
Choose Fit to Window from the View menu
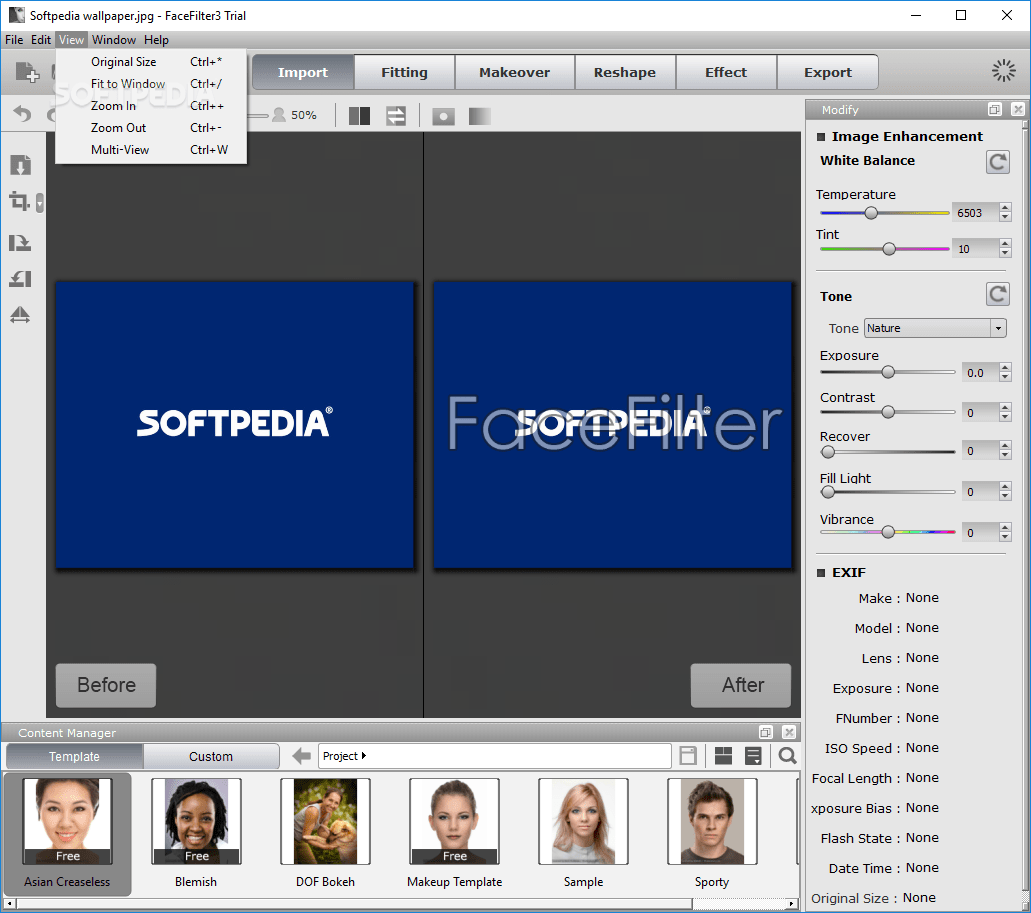coord(151,84)
